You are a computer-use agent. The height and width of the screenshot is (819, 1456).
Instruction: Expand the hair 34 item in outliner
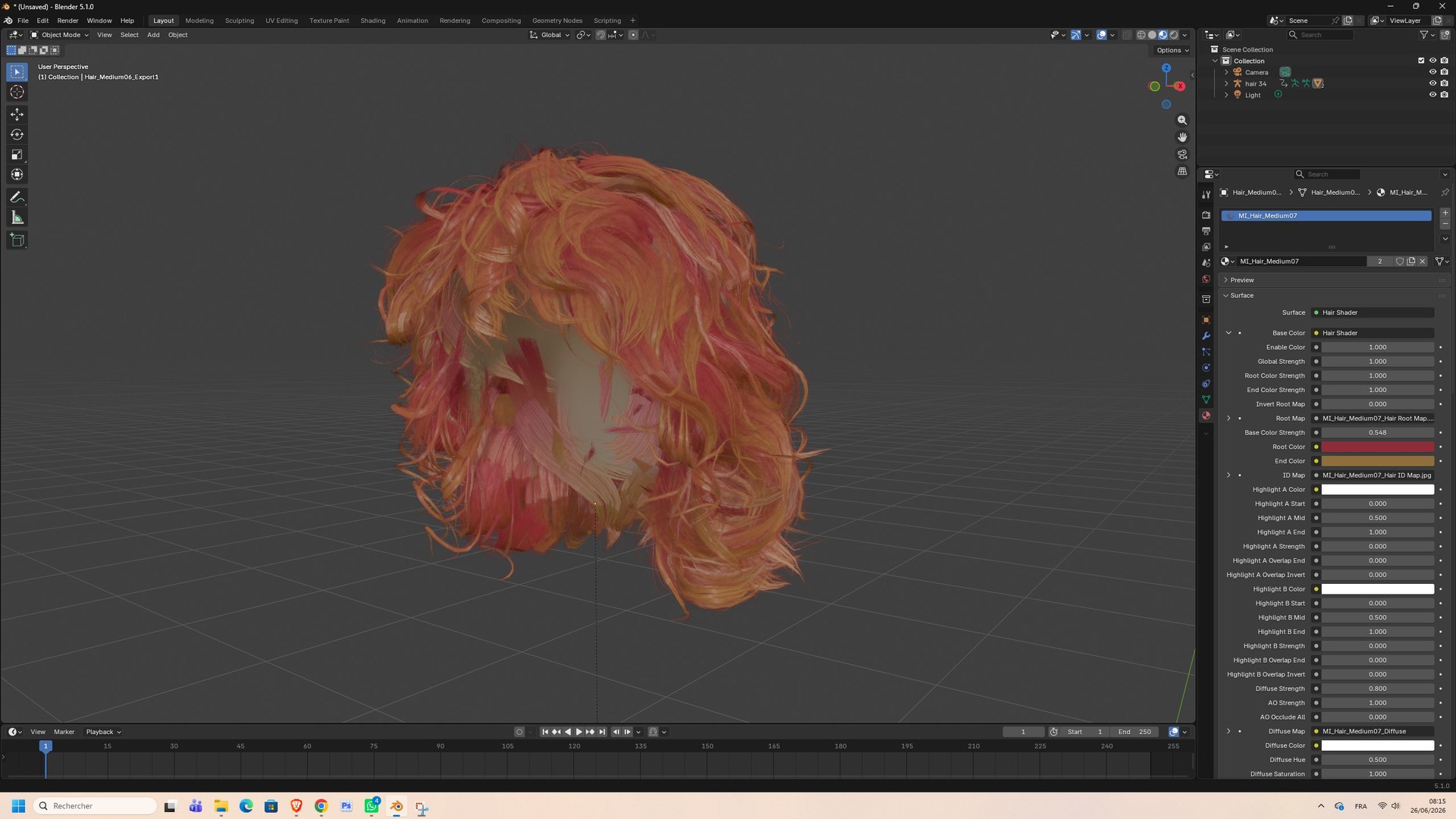[x=1226, y=83]
